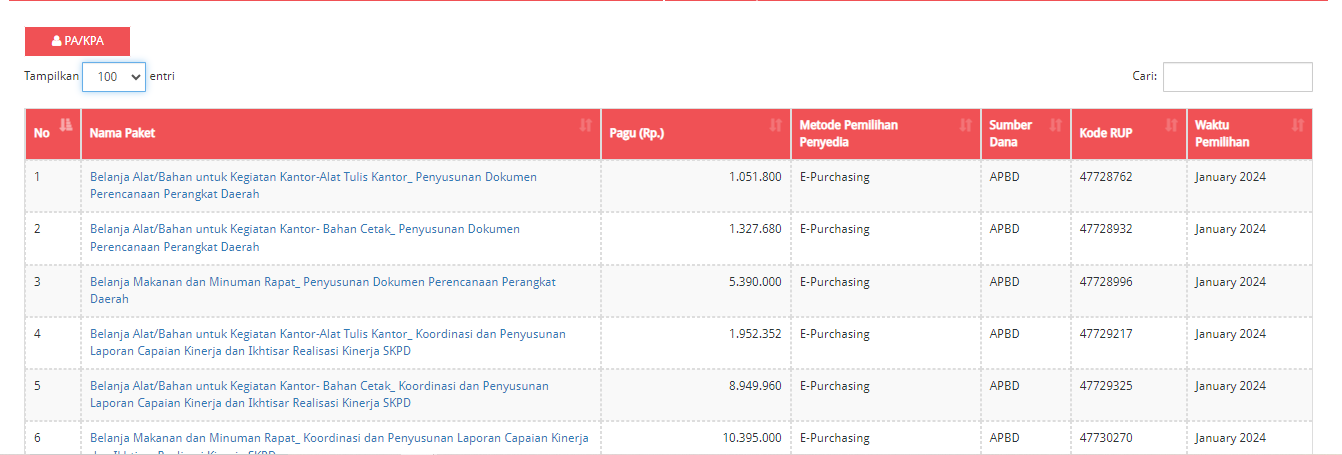Sort by Nama Paket column icon

click(x=586, y=125)
